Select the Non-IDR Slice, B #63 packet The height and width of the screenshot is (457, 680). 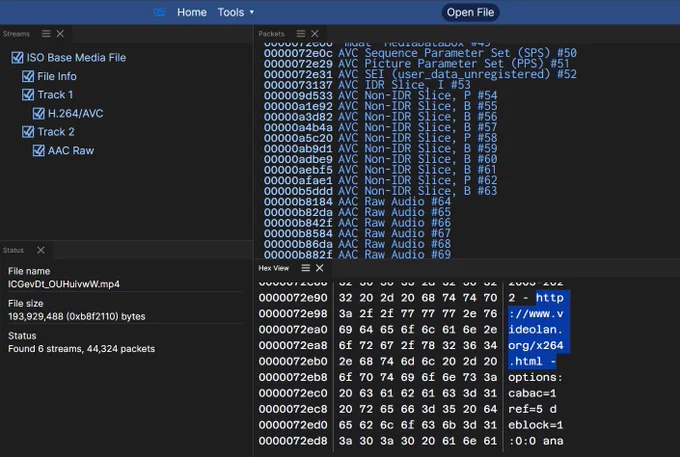tap(380, 191)
